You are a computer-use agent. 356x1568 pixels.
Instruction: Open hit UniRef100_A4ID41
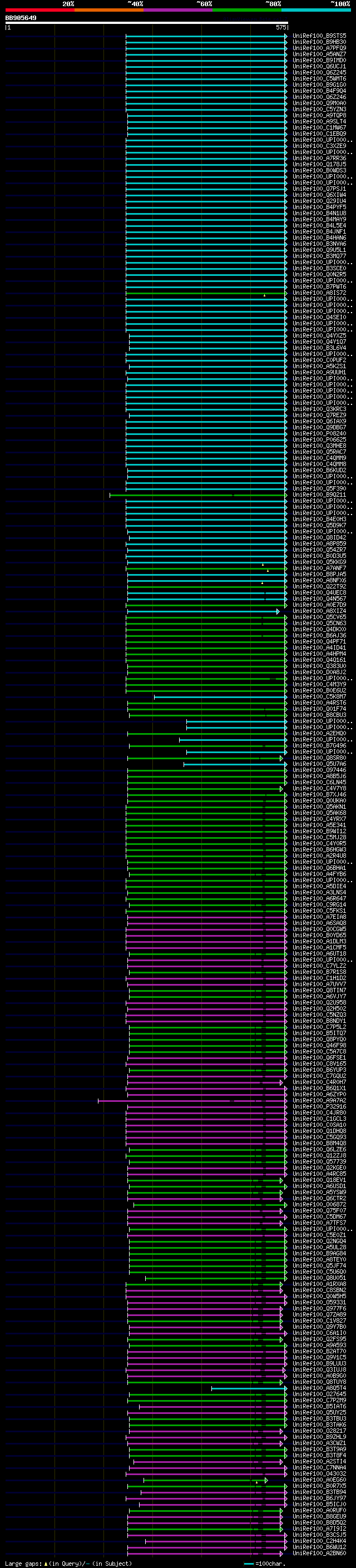click(x=319, y=647)
